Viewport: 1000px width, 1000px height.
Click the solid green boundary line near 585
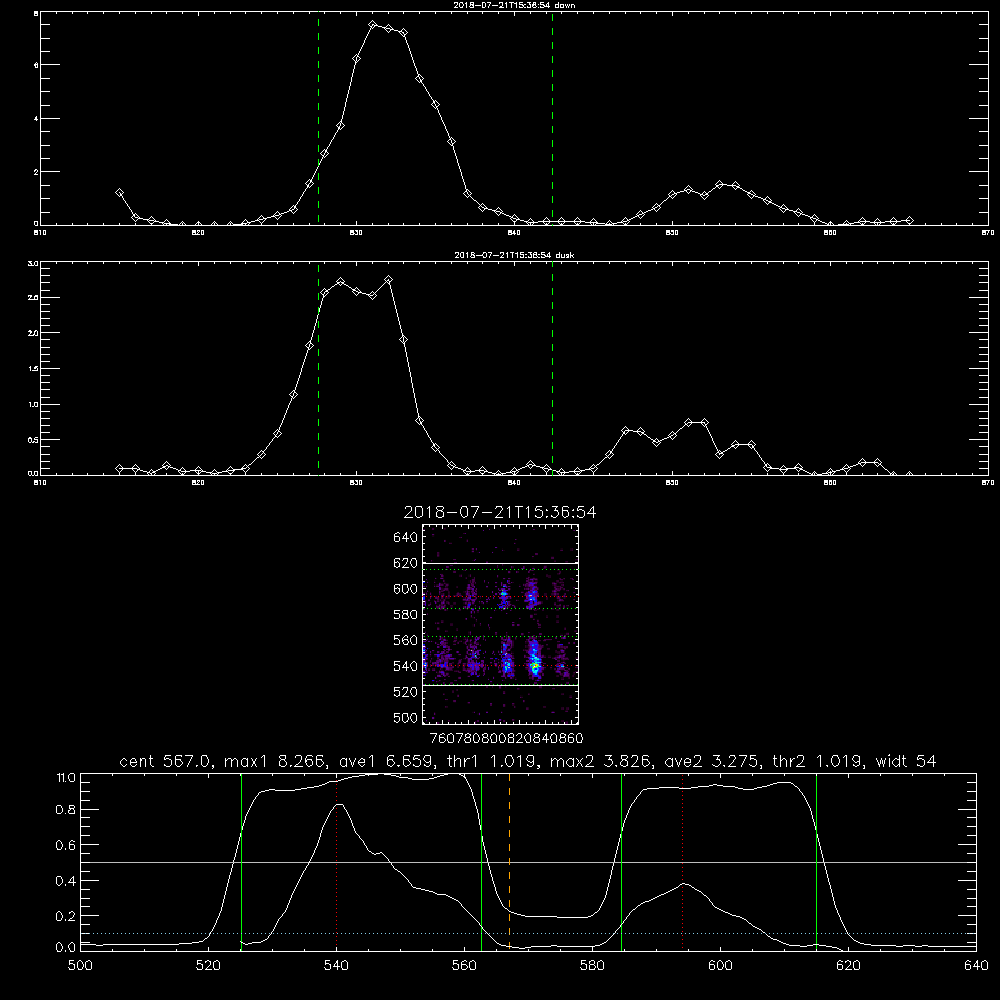pos(621,861)
